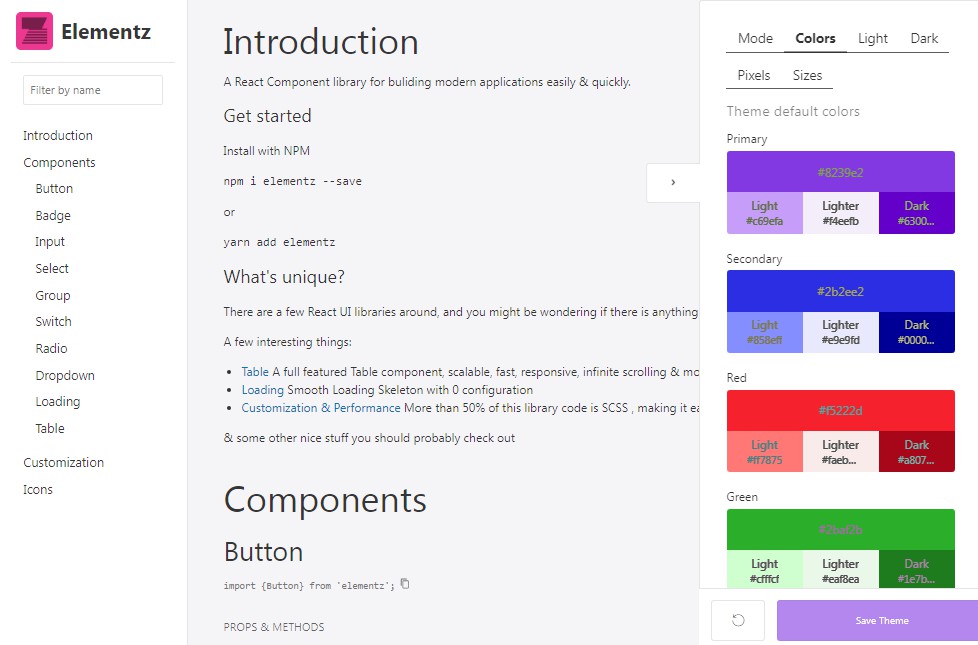Type in the Filter by name field
Screen dimensions: 978x645
point(92,90)
